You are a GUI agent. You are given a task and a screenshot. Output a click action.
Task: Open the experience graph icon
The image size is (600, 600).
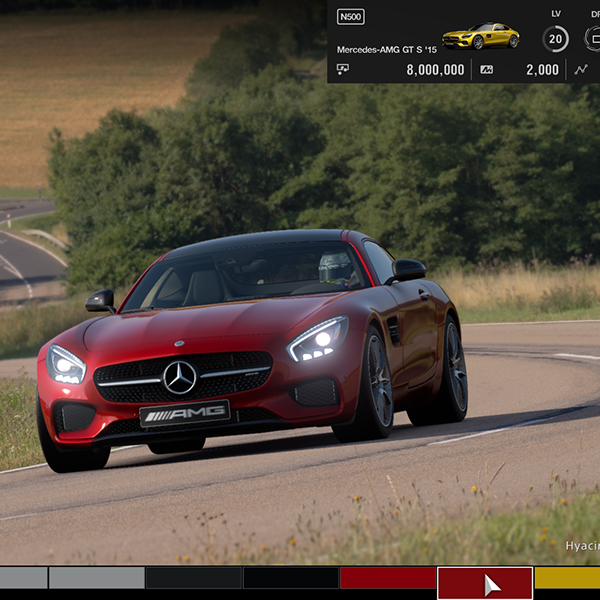[581, 70]
